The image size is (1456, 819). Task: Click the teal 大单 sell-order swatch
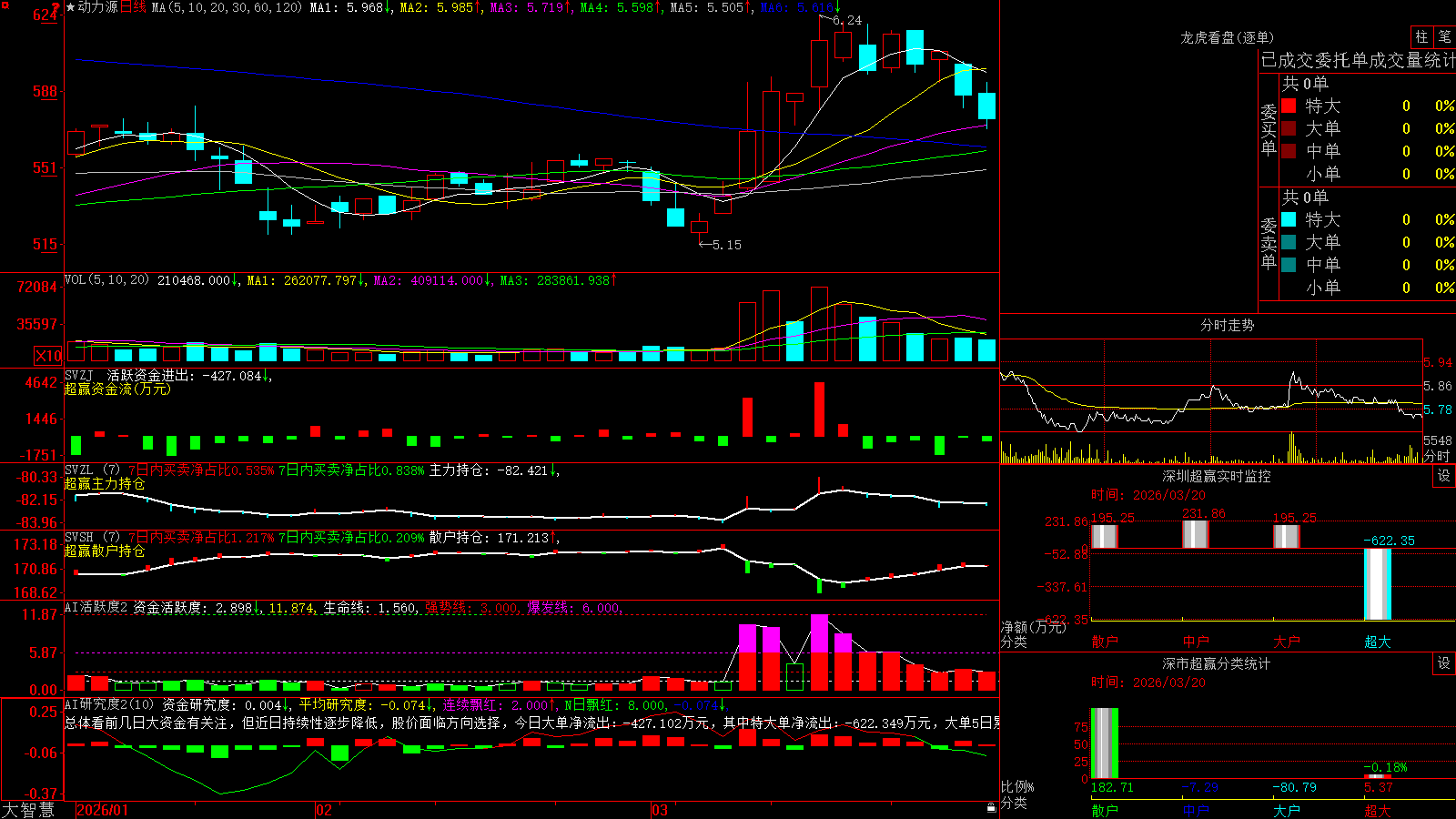(x=1289, y=242)
